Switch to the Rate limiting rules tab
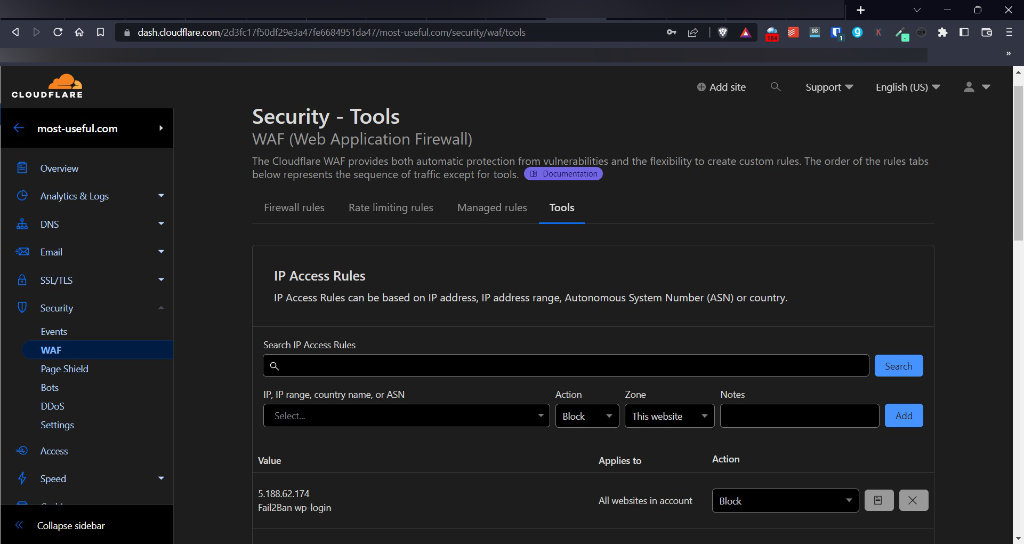1024x544 pixels. click(391, 207)
